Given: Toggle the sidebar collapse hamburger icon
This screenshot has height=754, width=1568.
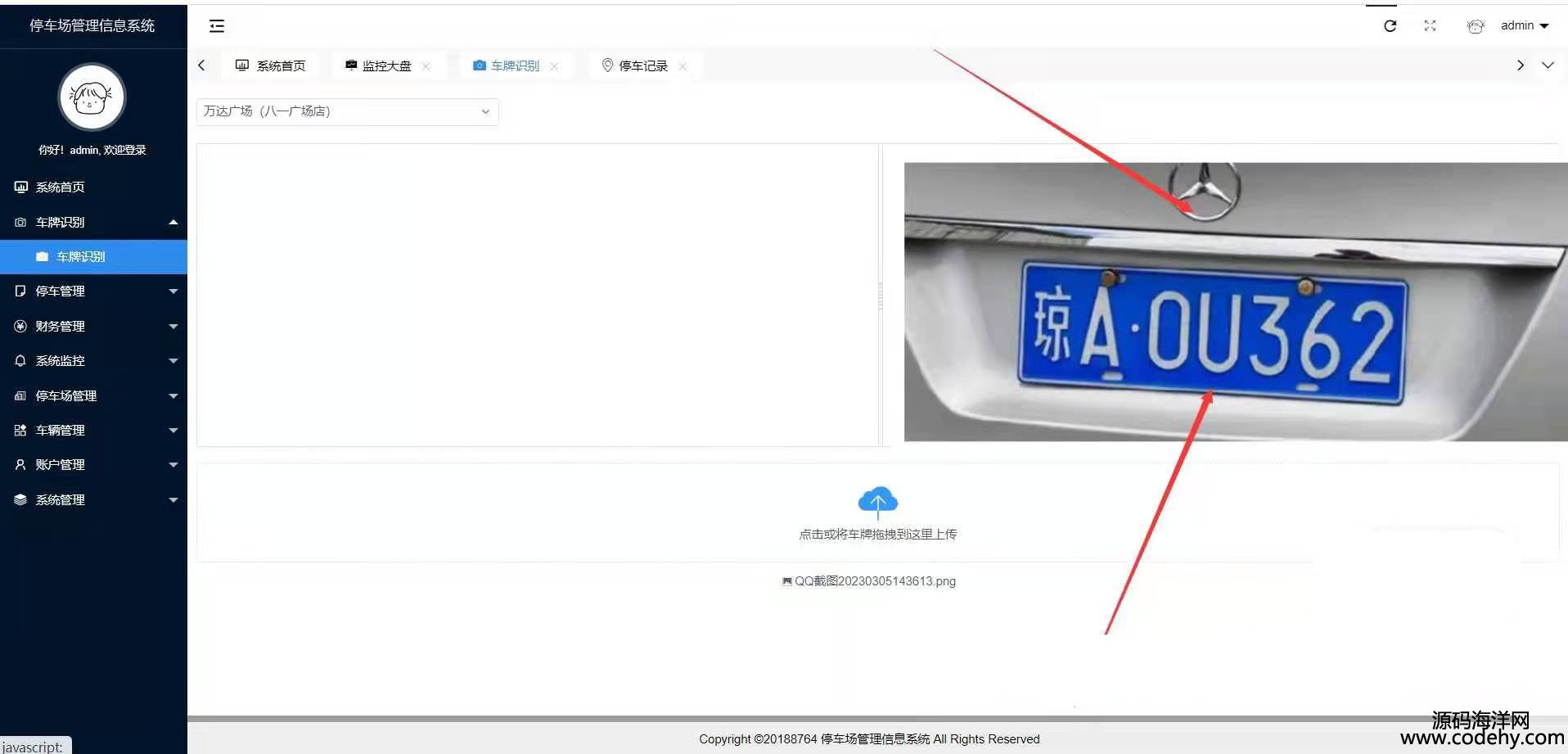Looking at the screenshot, I should click(x=217, y=26).
